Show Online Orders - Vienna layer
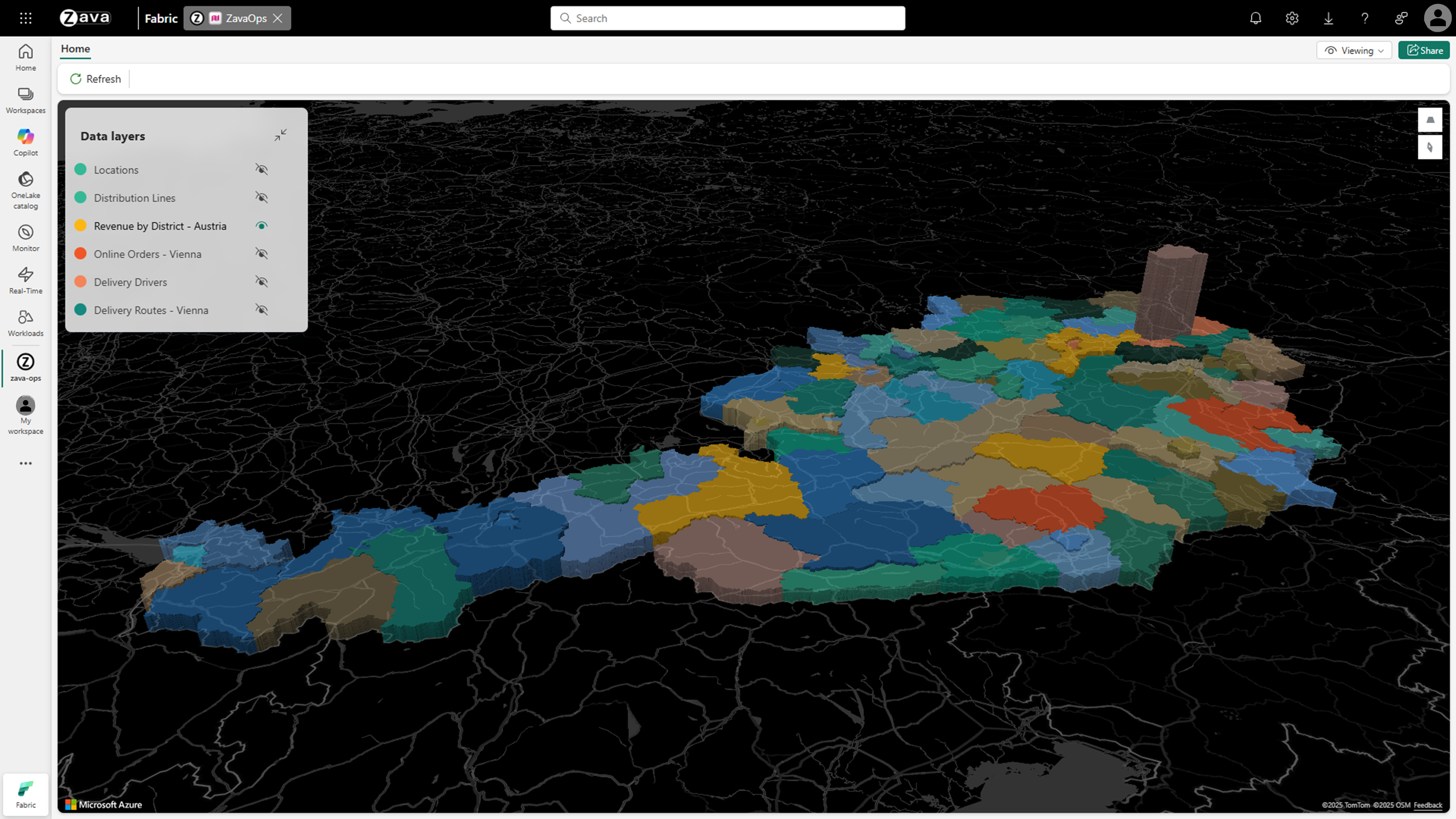 pos(261,254)
